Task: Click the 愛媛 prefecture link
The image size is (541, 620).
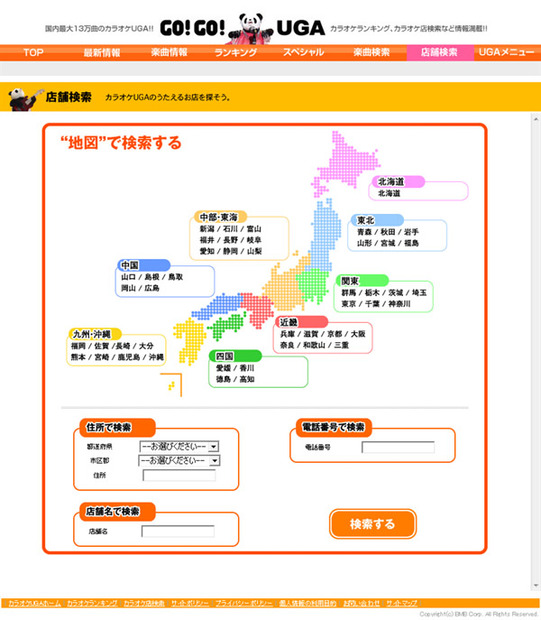Action: 223,368
